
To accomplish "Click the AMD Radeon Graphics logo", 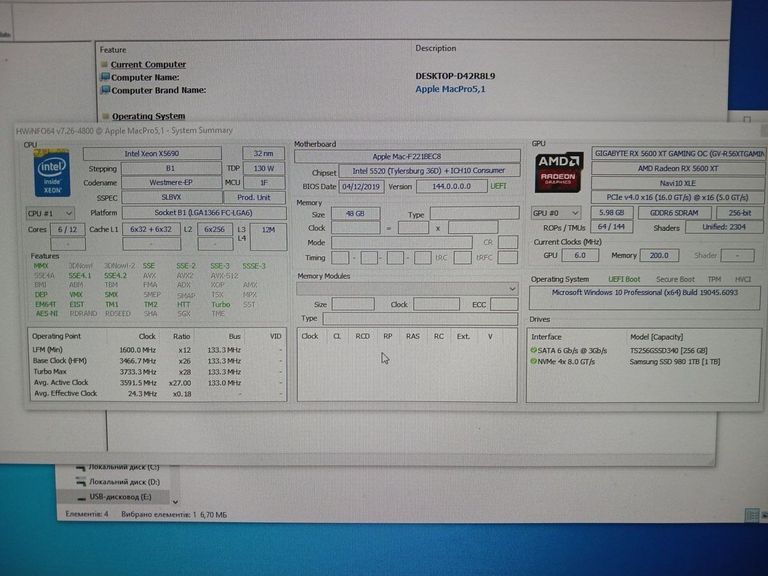I will click(x=558, y=173).
